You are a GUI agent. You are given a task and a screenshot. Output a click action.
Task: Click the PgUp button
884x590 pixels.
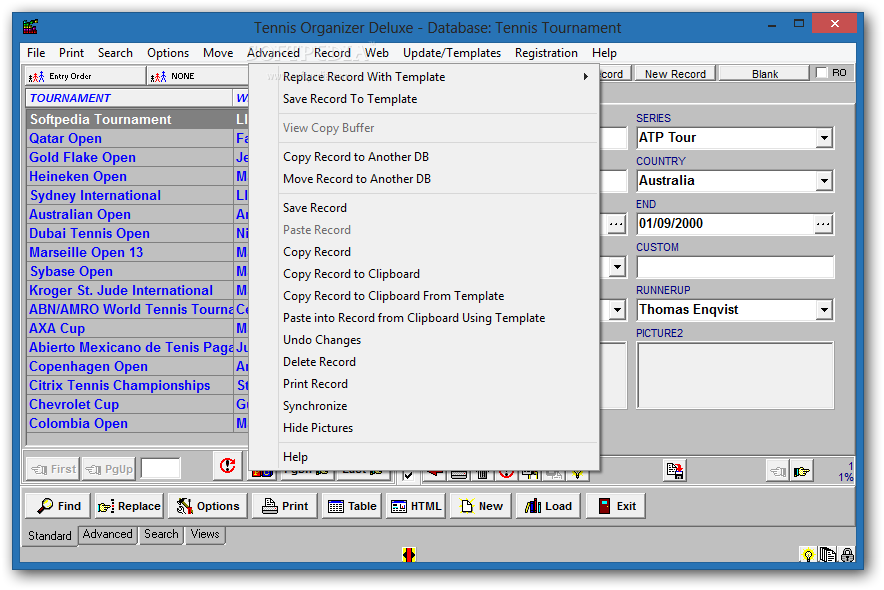pos(109,469)
